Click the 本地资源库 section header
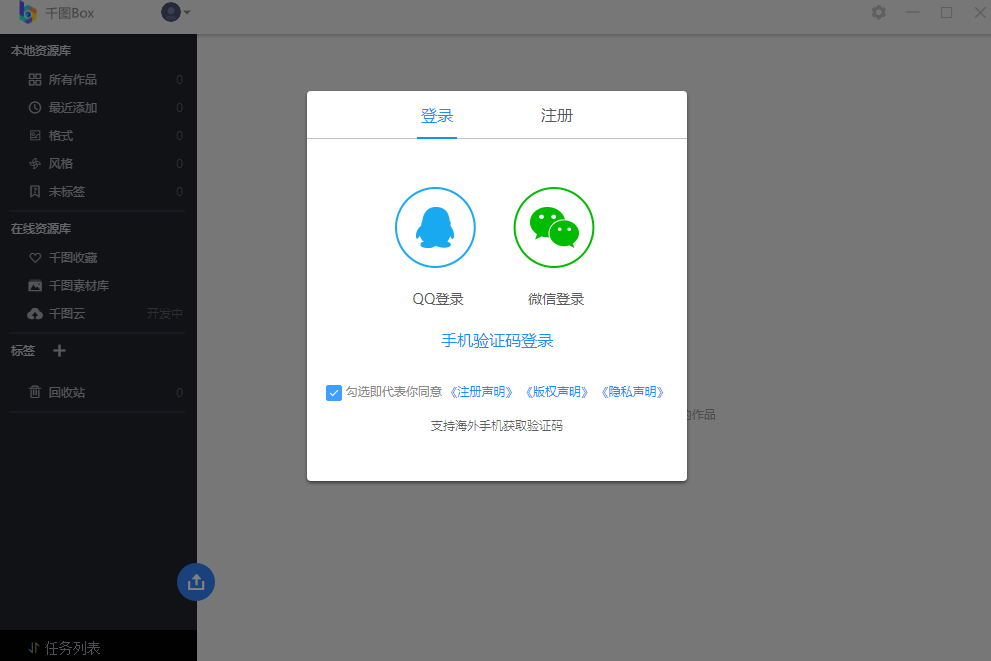 pyautogui.click(x=40, y=51)
